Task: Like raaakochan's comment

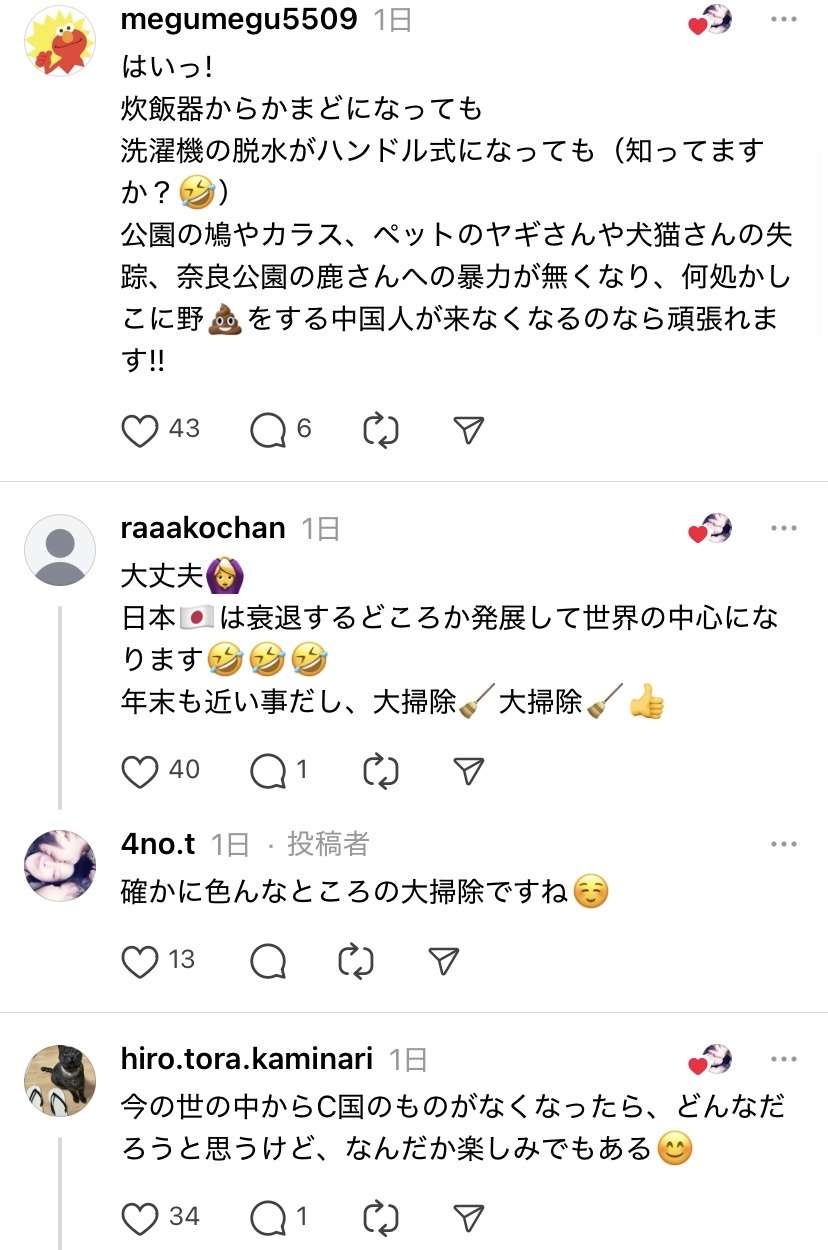Action: point(140,770)
